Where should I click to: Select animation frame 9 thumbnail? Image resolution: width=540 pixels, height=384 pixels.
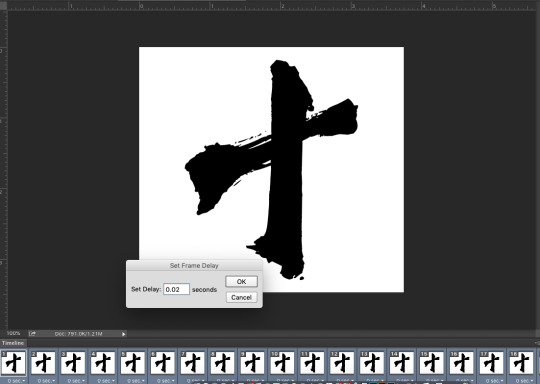pos(252,363)
